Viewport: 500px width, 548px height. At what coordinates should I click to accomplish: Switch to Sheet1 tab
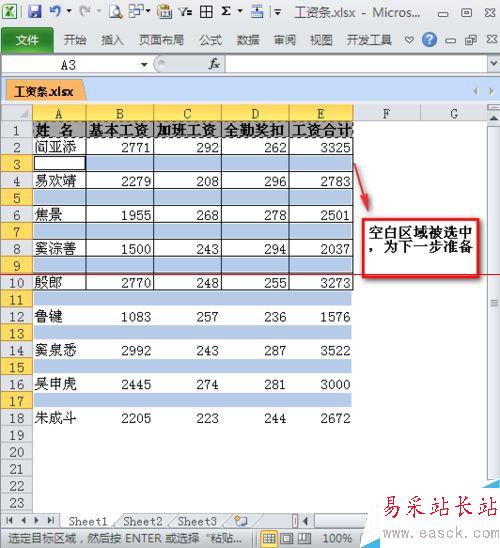pos(87,521)
